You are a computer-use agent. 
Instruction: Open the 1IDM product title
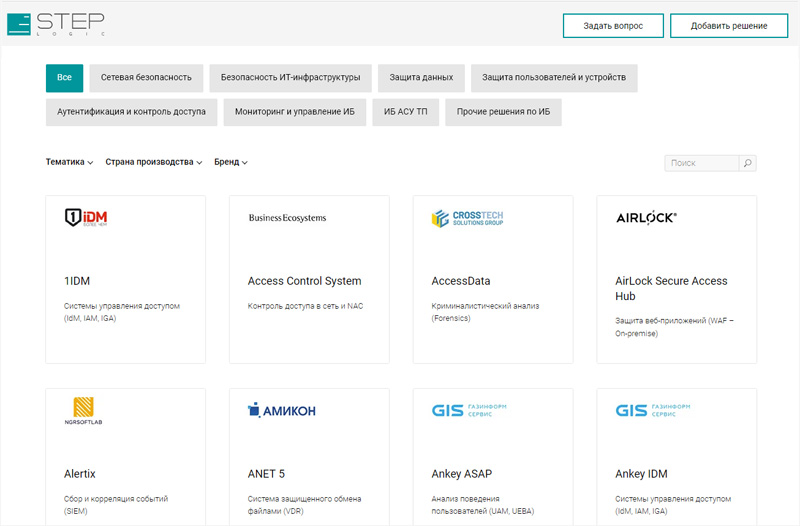77,281
